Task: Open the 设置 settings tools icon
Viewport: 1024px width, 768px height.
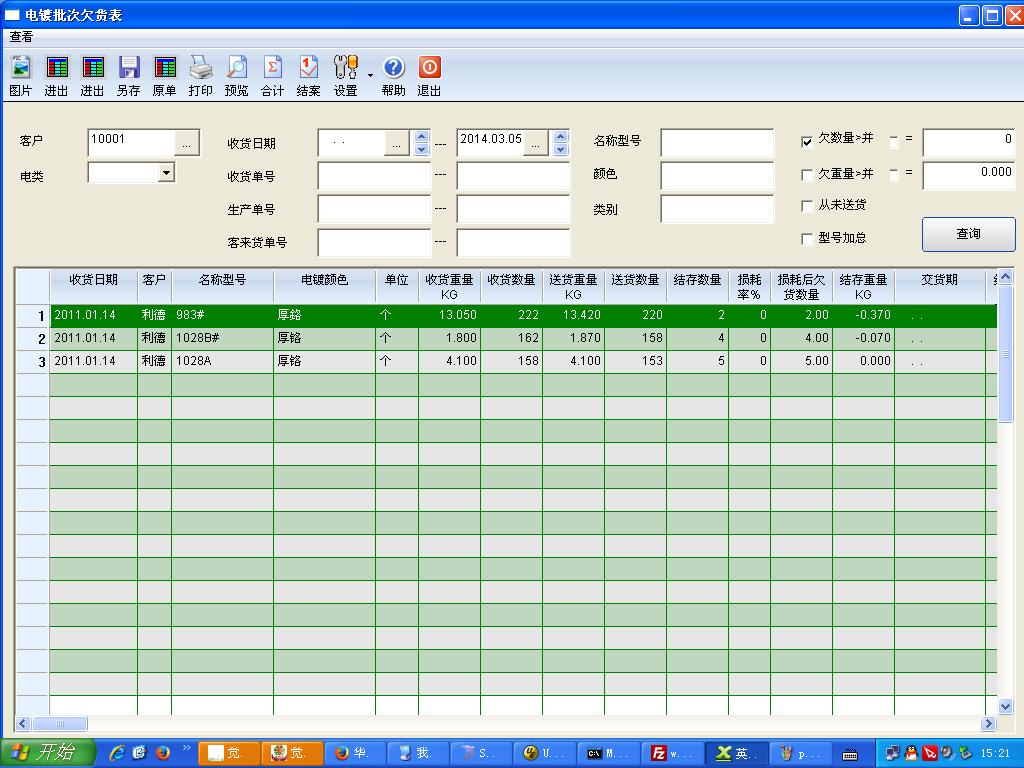Action: click(x=345, y=76)
